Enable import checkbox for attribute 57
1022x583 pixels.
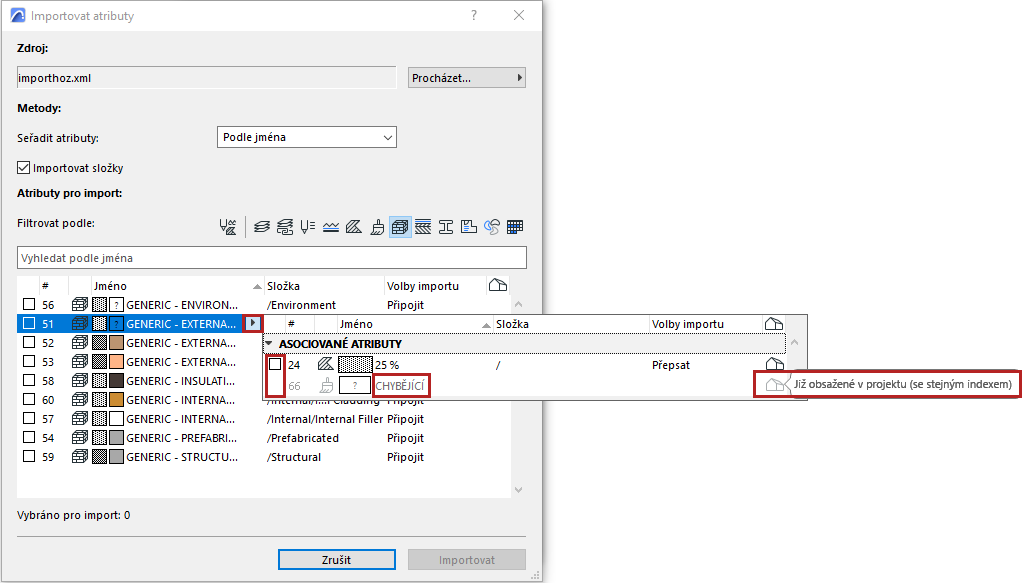coord(29,418)
